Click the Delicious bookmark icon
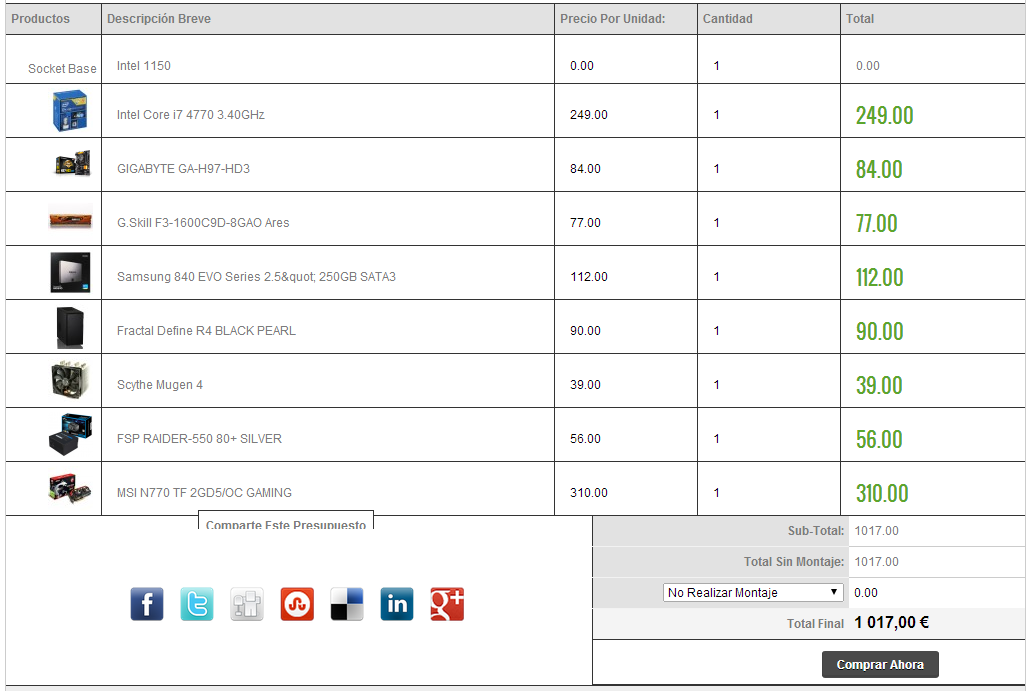Screen dimensions: 1034x691 (347, 604)
